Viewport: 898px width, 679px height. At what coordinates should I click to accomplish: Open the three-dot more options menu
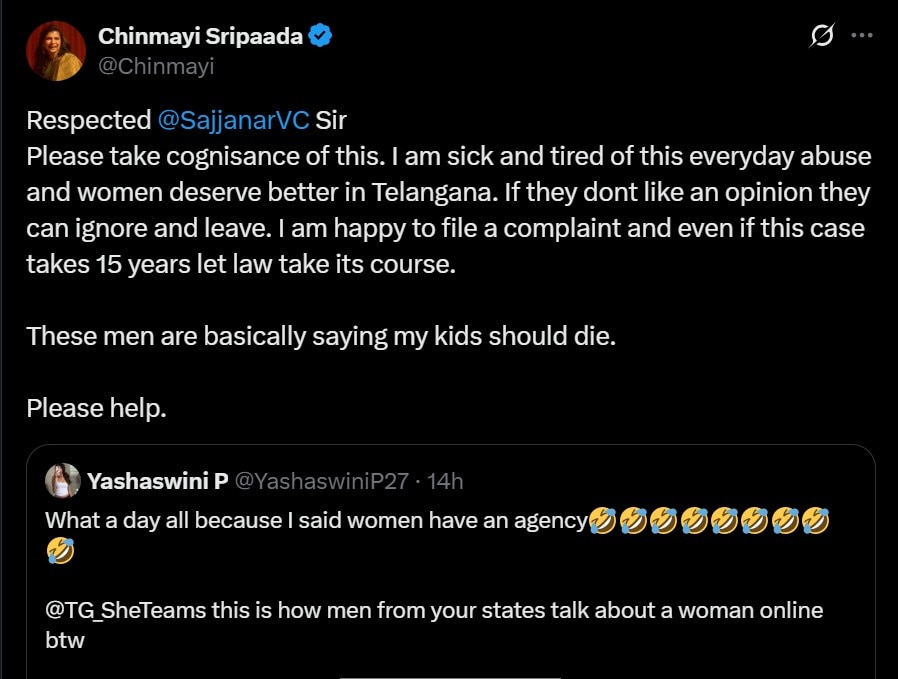(861, 36)
